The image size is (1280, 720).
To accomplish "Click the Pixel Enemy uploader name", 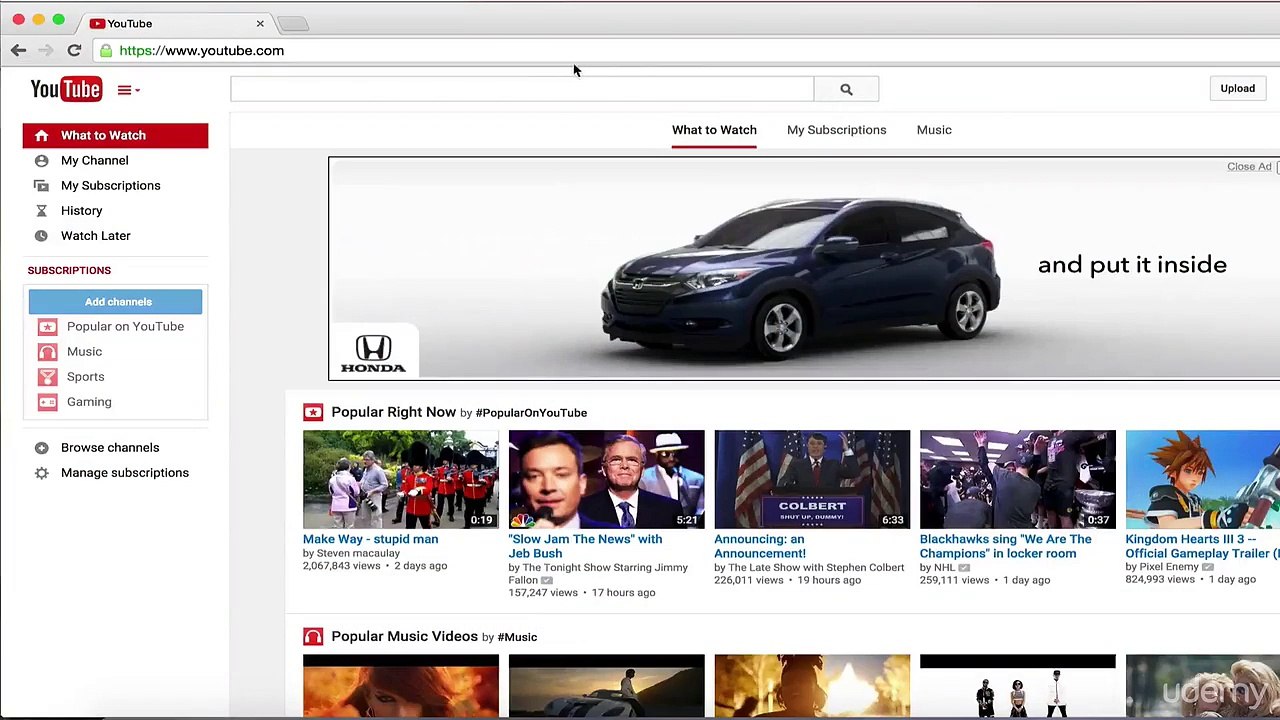I will pos(1168,567).
